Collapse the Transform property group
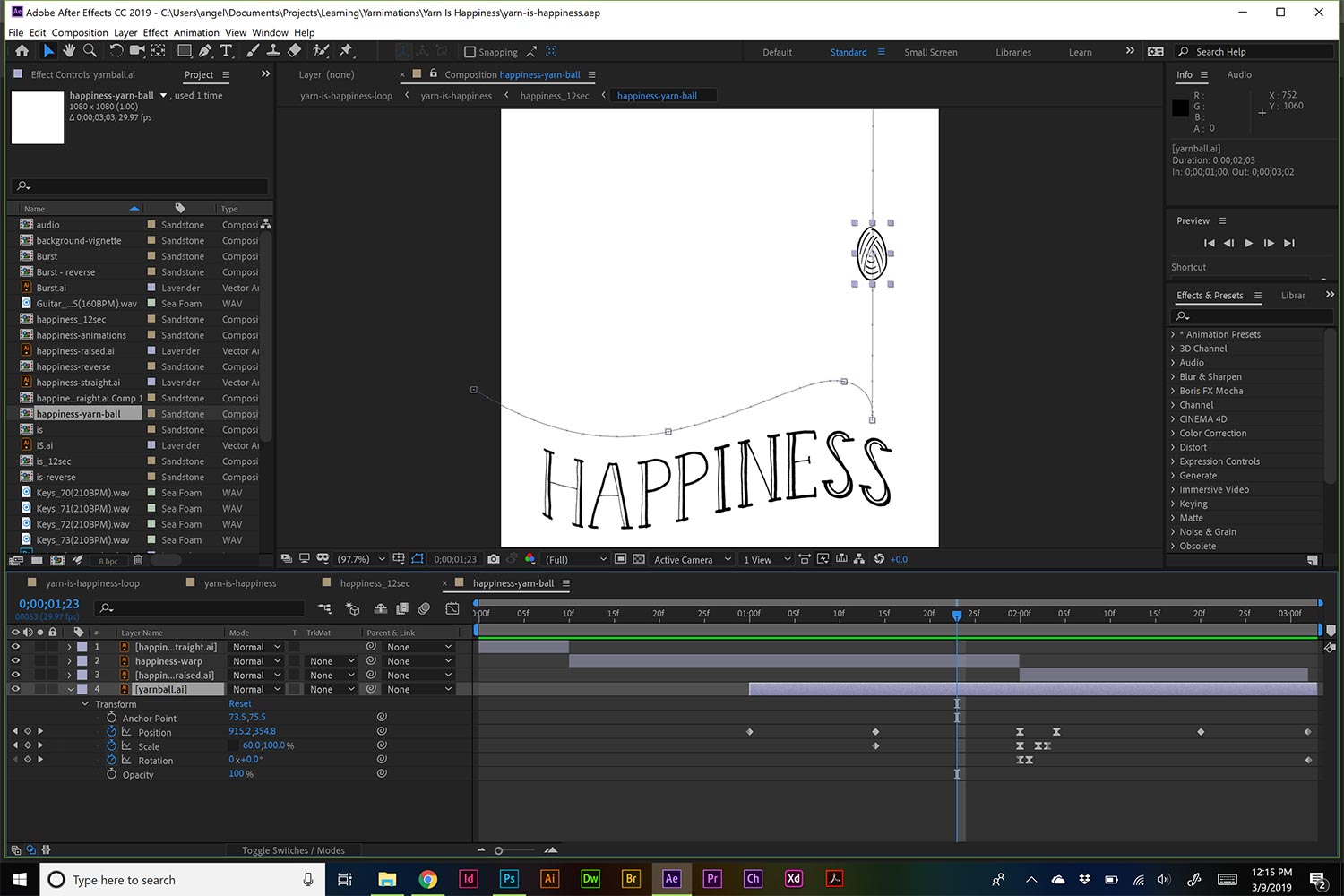This screenshot has height=896, width=1344. [x=86, y=704]
